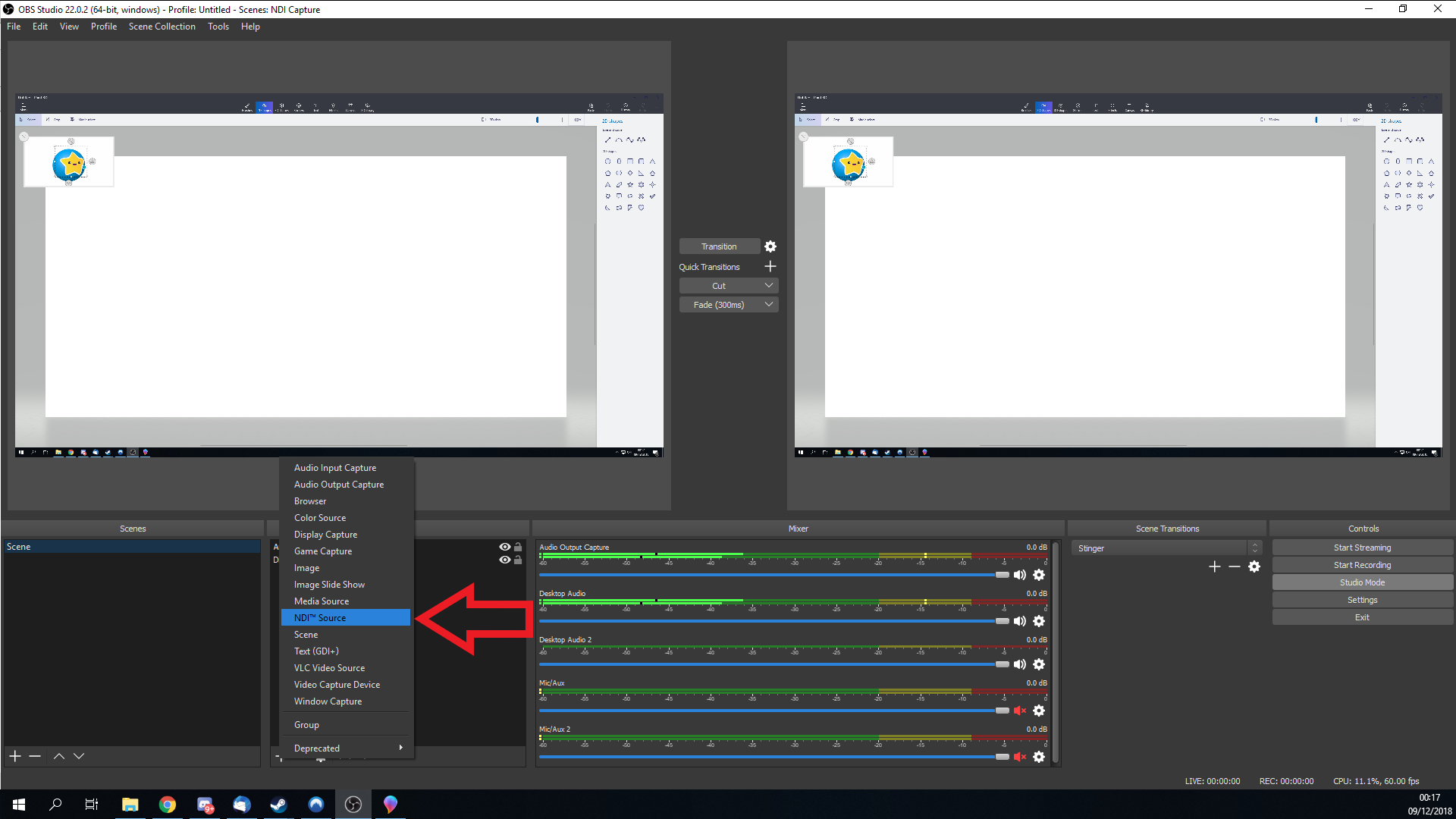
Task: Toggle visibility eye icon on first source
Action: tap(505, 547)
